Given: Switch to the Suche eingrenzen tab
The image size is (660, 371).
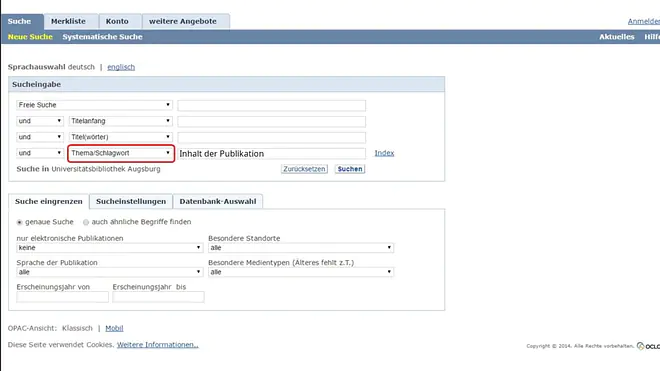Looking at the screenshot, I should (x=49, y=201).
